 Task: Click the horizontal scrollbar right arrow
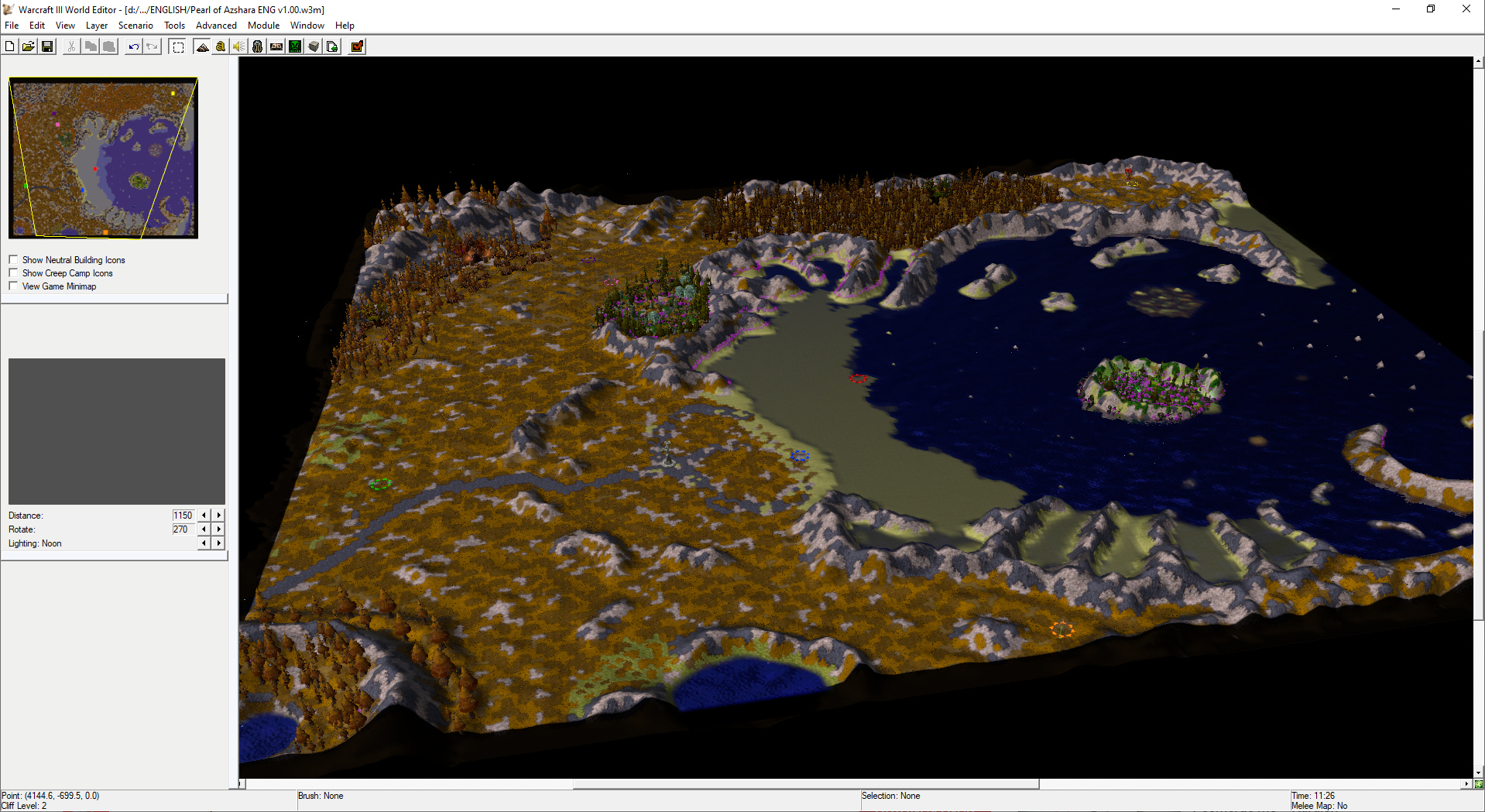coord(1466,784)
